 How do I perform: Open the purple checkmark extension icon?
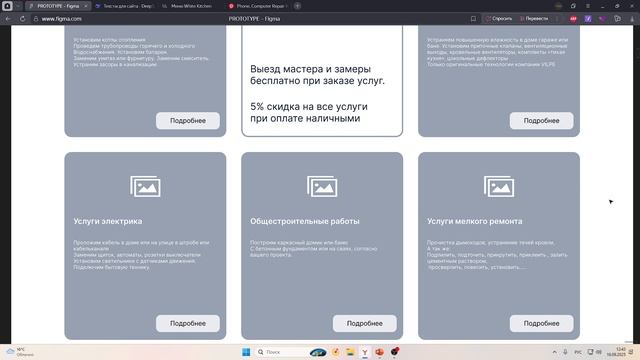[588, 19]
